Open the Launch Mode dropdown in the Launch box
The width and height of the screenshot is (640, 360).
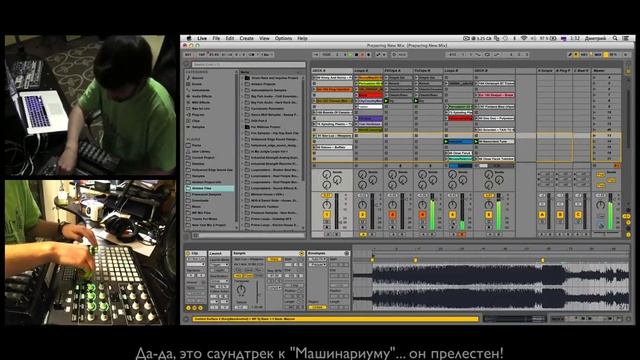tap(220, 264)
